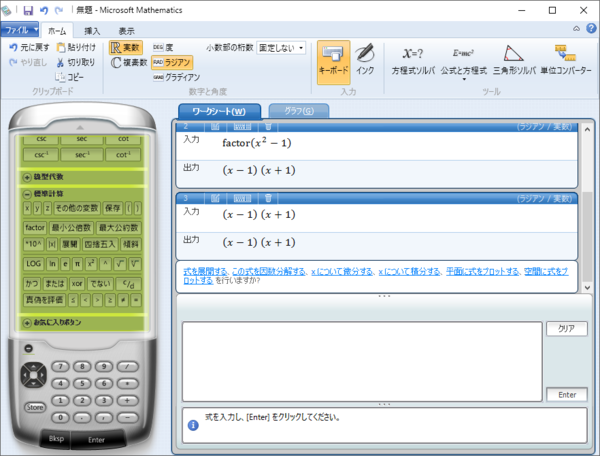
Task: Click the square root key on calculator
Action: (x=119, y=264)
